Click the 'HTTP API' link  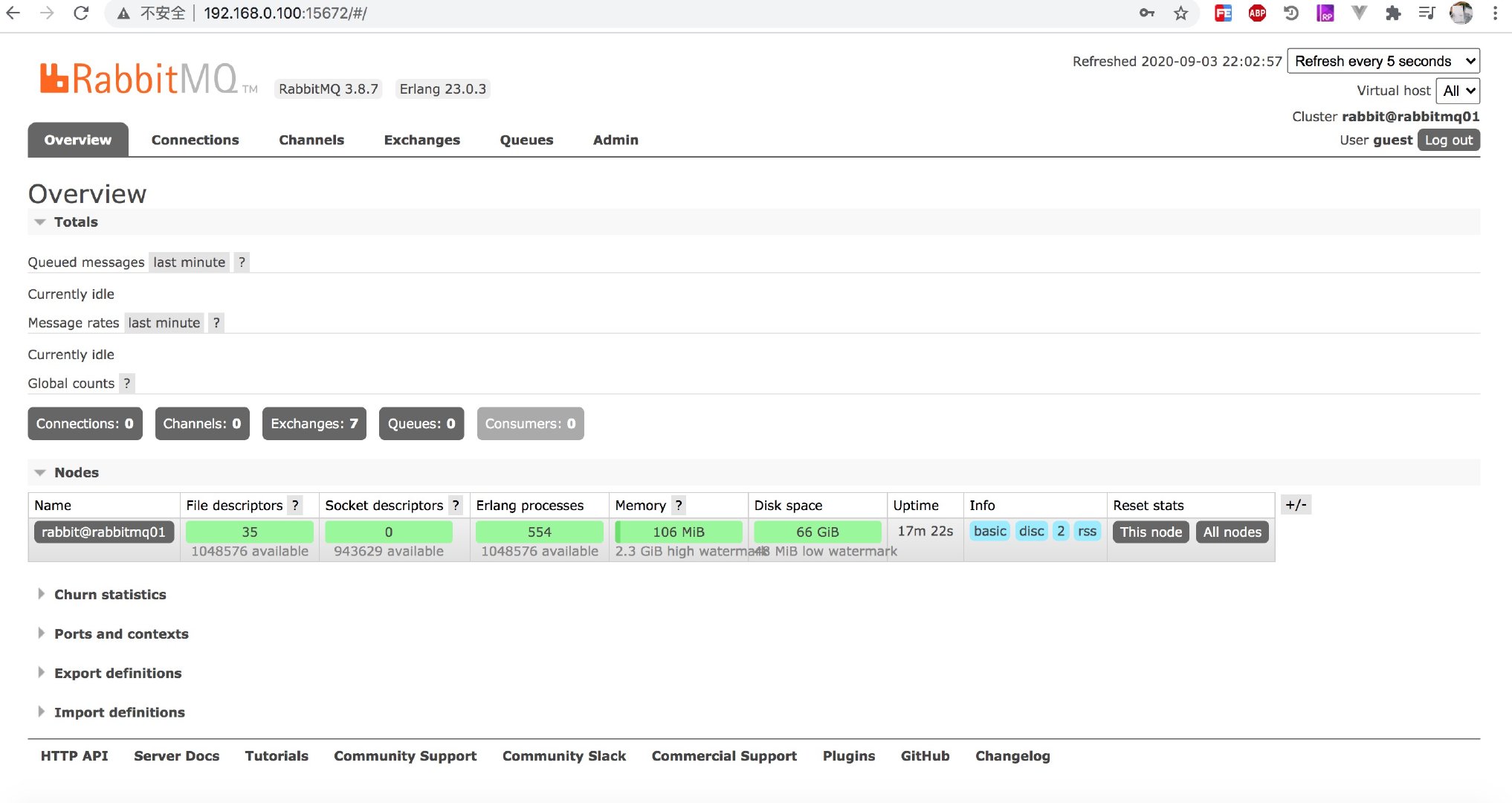pyautogui.click(x=75, y=756)
